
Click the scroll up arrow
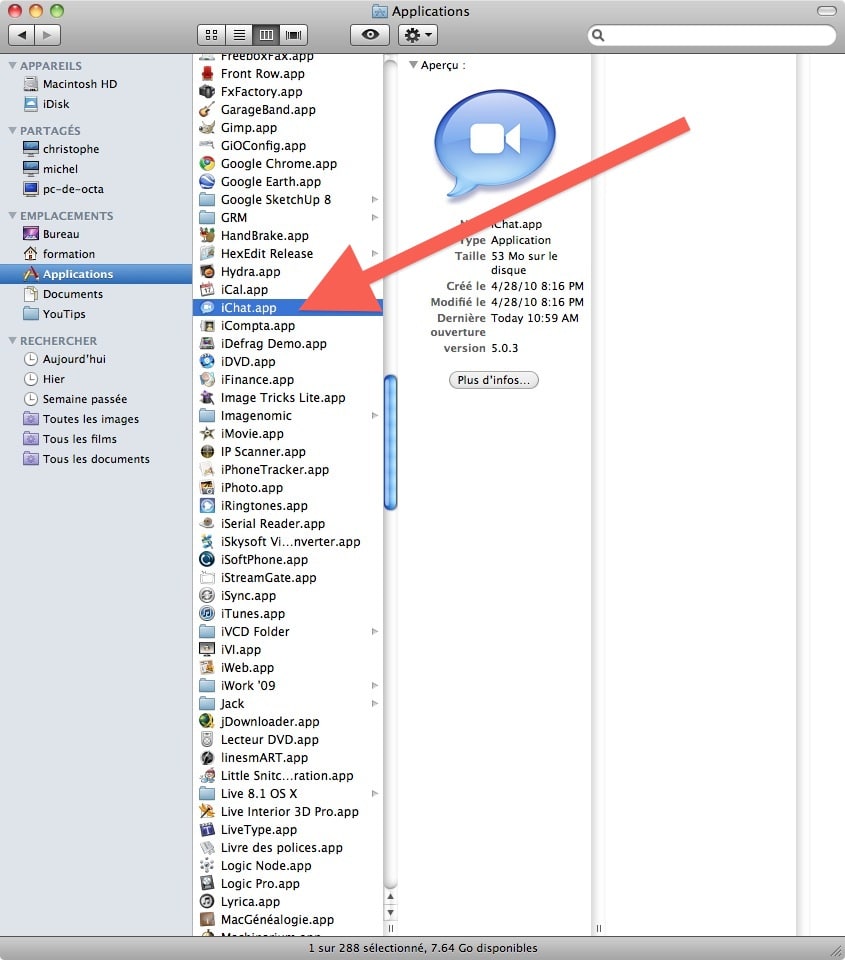[390, 897]
